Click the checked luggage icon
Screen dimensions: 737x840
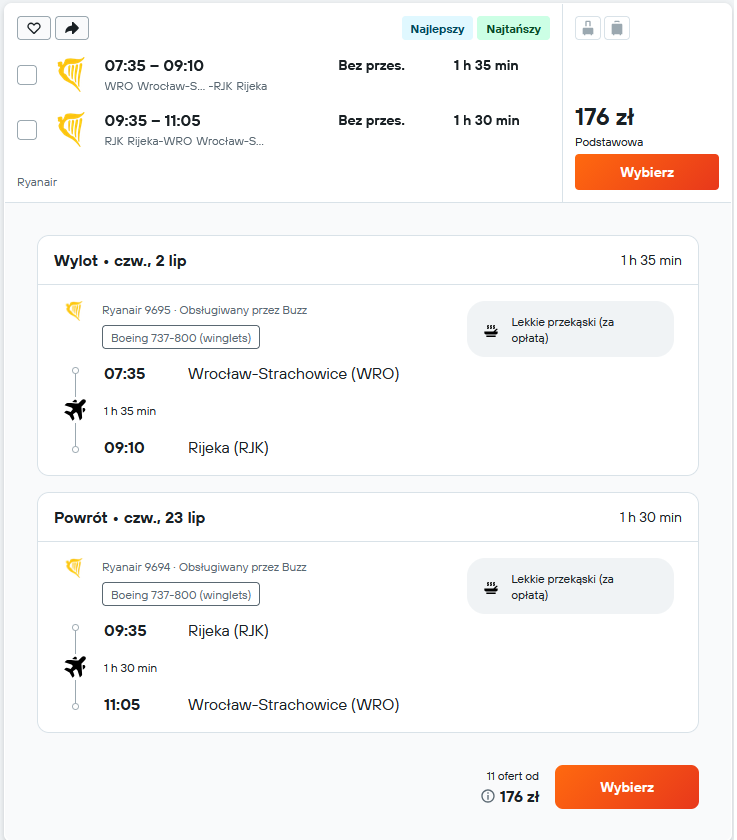tap(617, 28)
